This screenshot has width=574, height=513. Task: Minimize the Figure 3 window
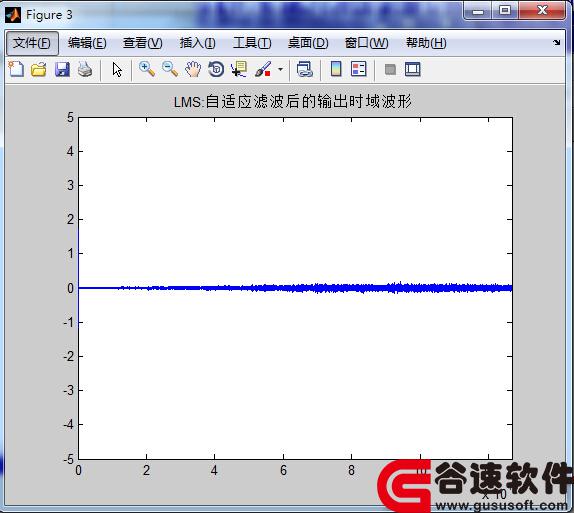click(477, 11)
